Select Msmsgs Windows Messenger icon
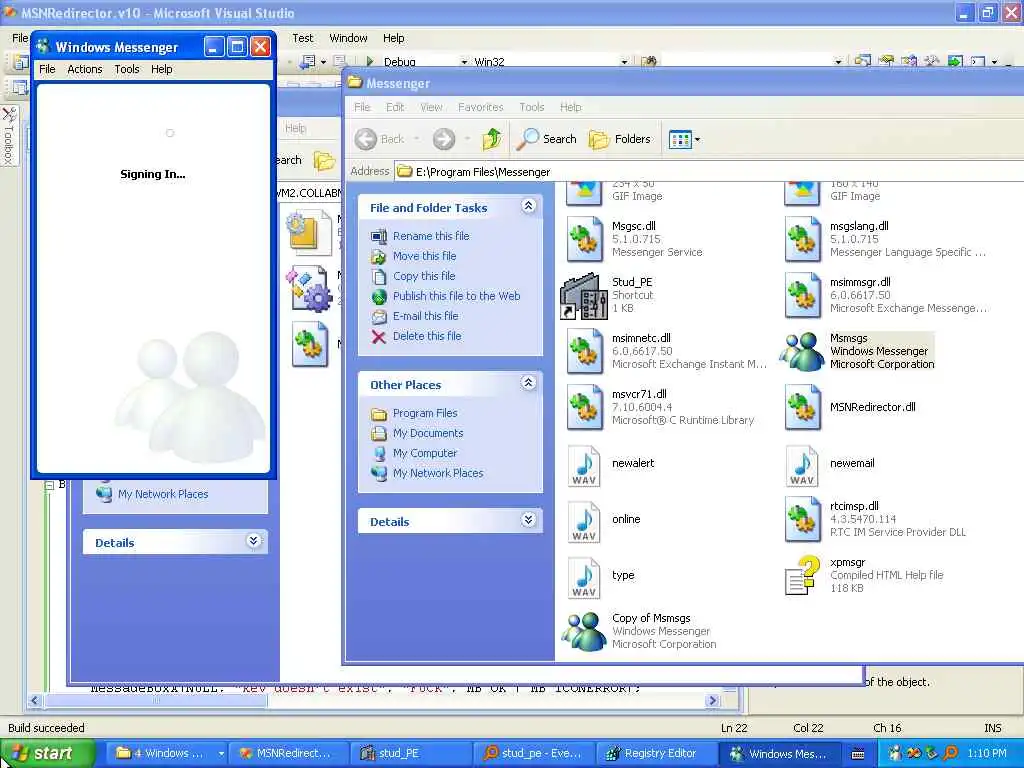1024x768 pixels. (802, 351)
